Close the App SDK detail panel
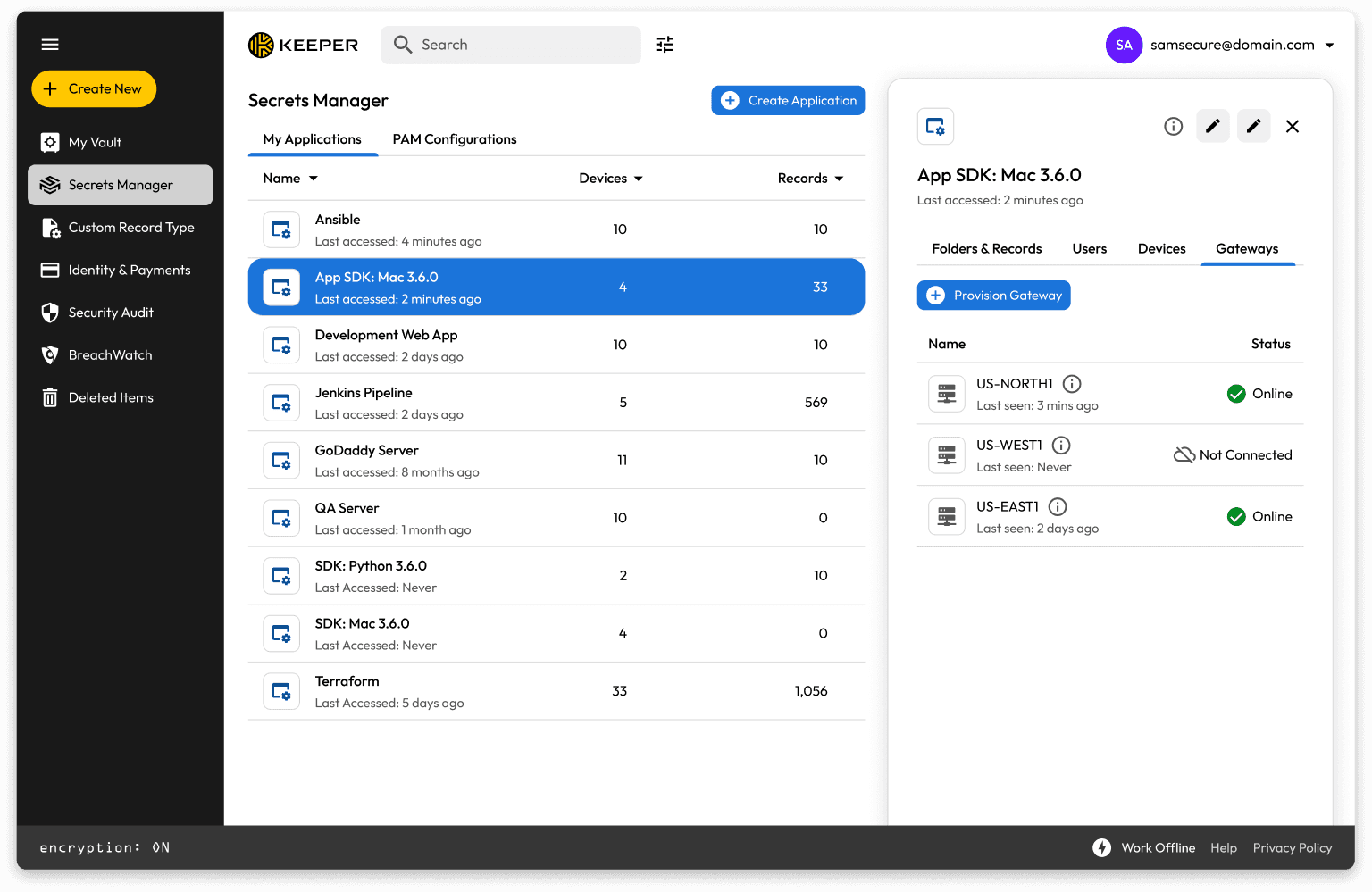The image size is (1372, 892). pos(1293,126)
